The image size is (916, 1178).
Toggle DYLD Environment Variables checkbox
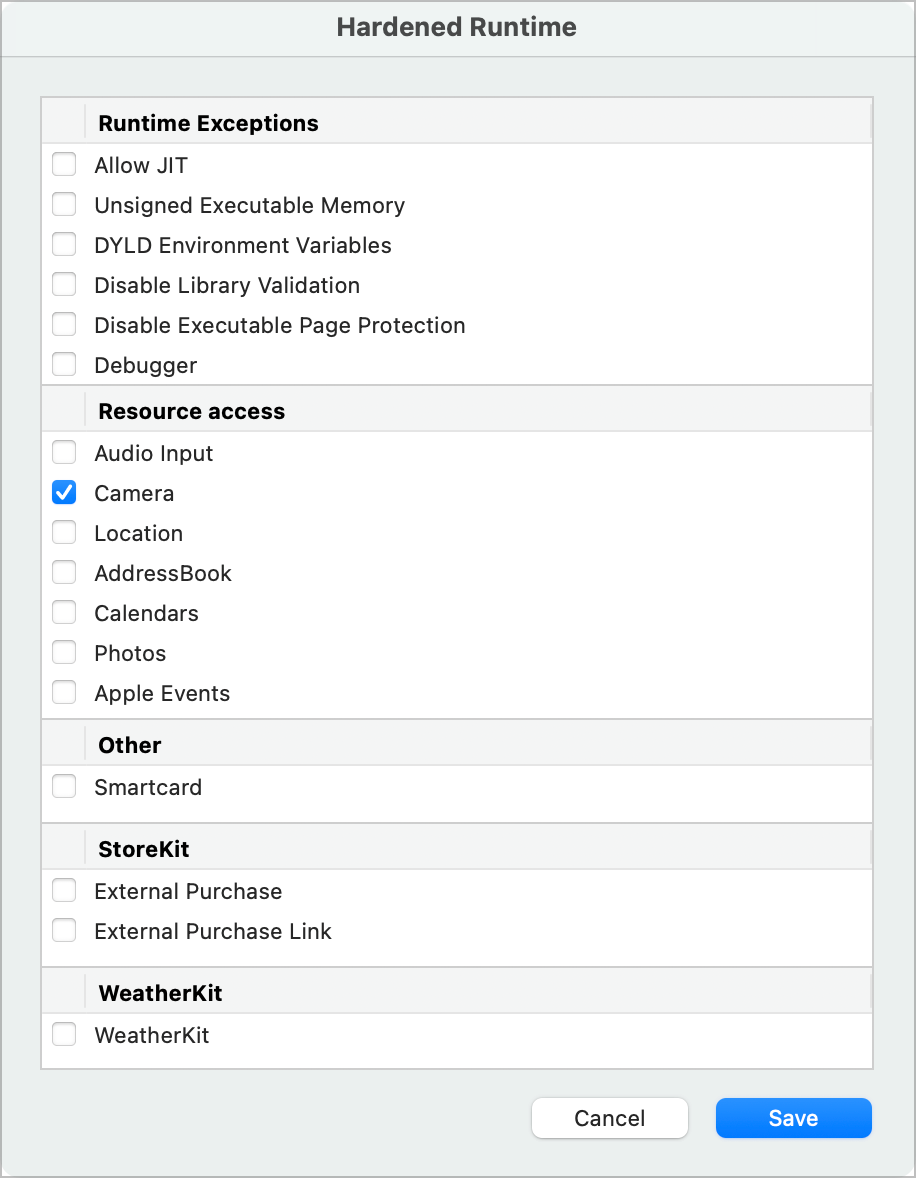click(x=64, y=245)
